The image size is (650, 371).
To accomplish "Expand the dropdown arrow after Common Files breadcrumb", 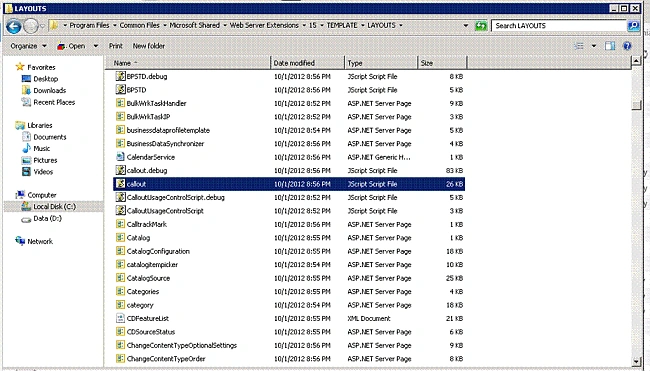I will [x=165, y=25].
